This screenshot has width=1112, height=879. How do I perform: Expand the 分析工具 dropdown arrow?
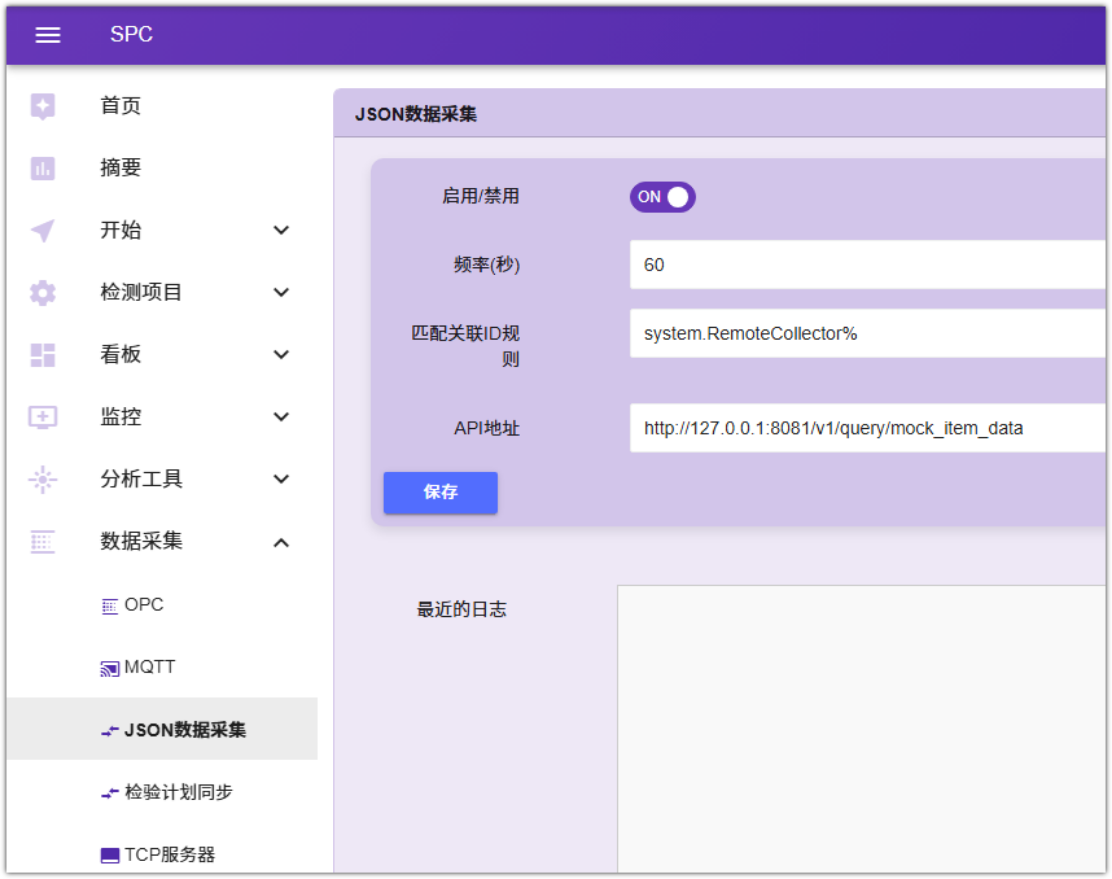click(281, 480)
